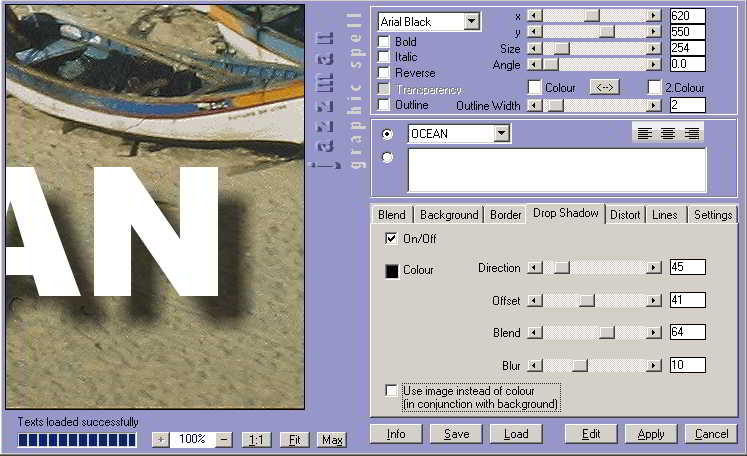Select the second text radio button

pyautogui.click(x=387, y=157)
